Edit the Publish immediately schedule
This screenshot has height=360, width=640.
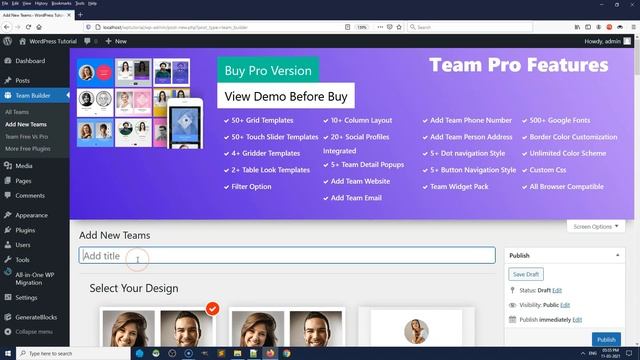pos(577,320)
